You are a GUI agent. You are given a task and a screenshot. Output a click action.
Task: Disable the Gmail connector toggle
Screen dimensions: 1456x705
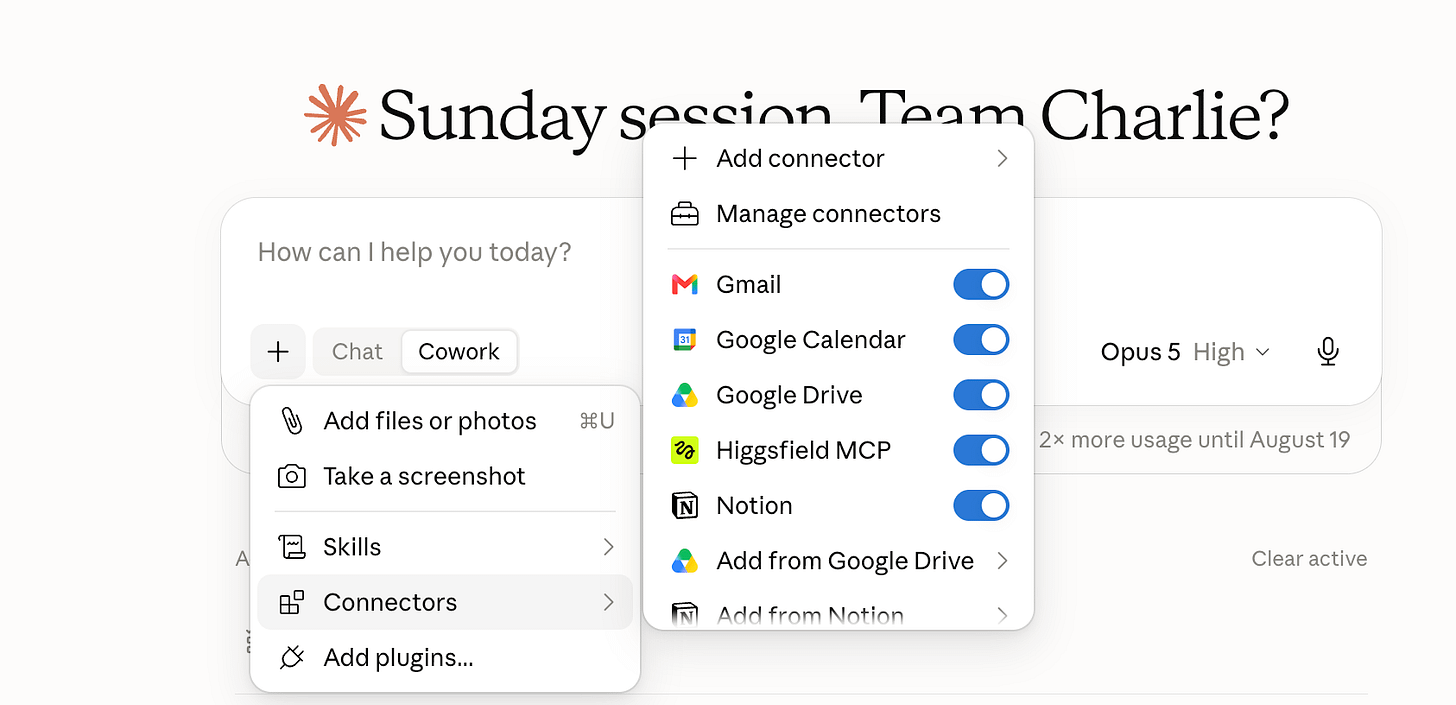tap(981, 285)
